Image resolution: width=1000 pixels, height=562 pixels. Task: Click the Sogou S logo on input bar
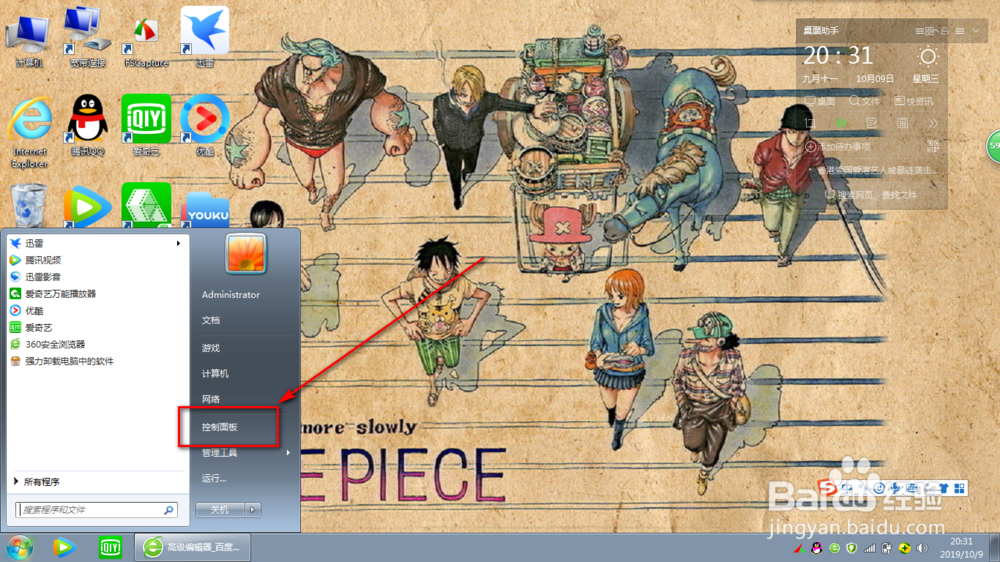pos(827,489)
